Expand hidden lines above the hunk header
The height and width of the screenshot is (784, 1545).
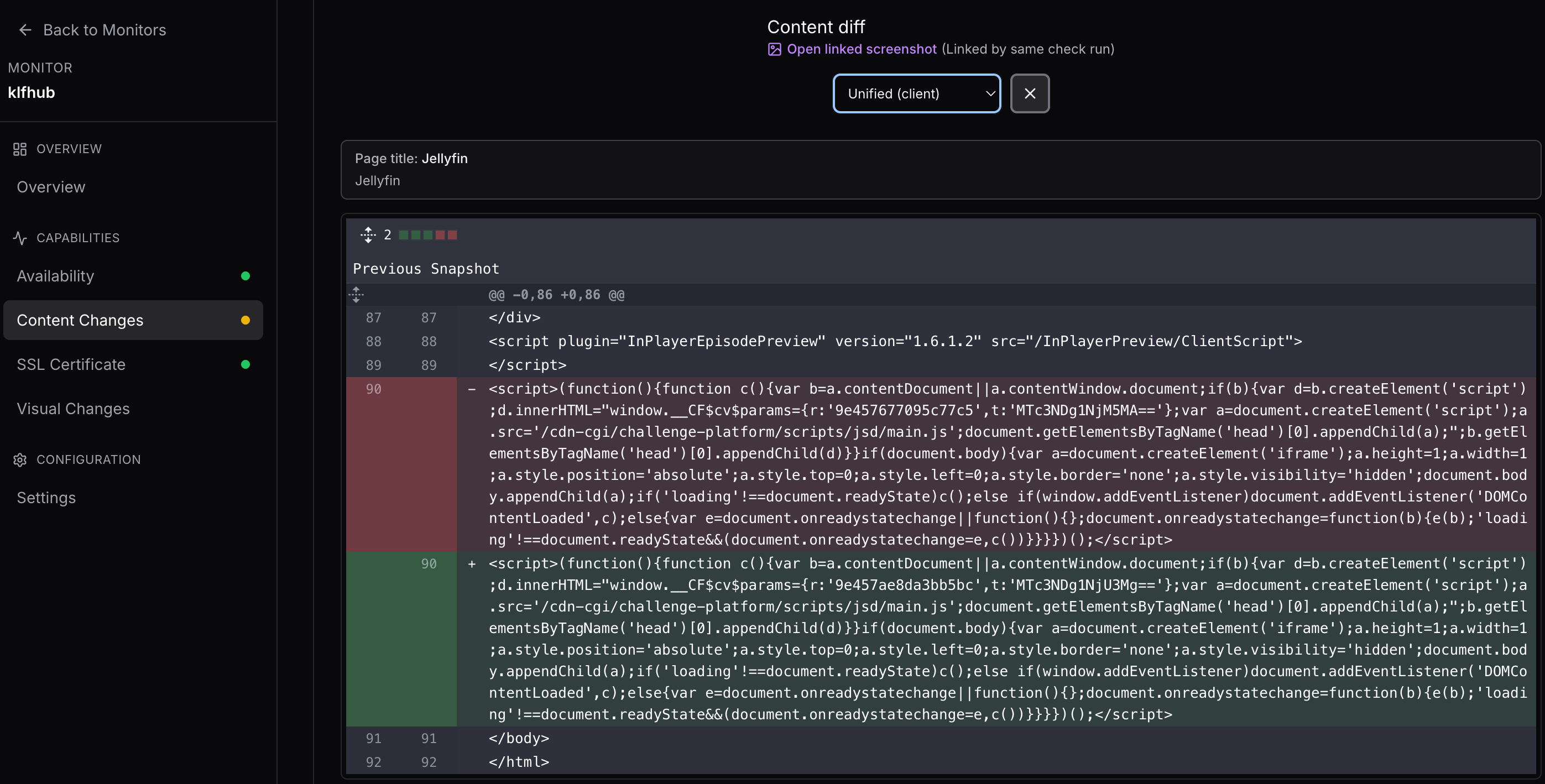point(356,295)
